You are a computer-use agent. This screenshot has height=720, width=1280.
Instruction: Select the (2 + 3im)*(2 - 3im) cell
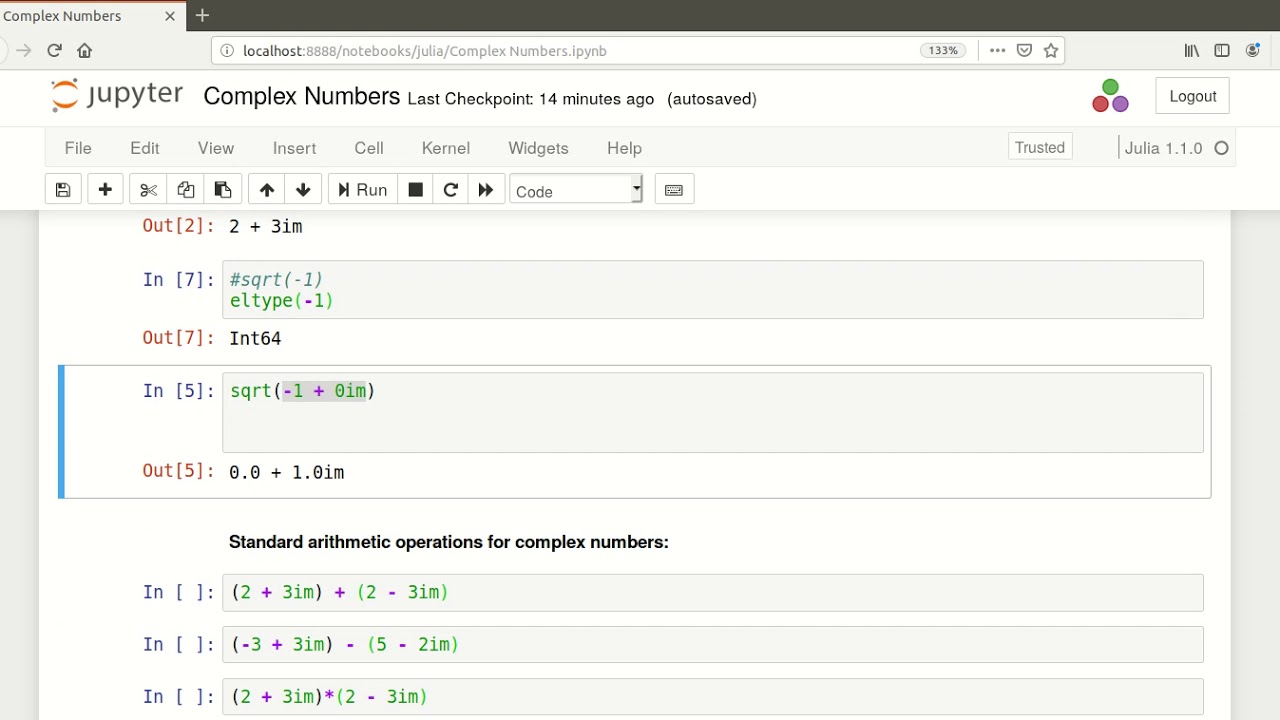pyautogui.click(x=713, y=696)
